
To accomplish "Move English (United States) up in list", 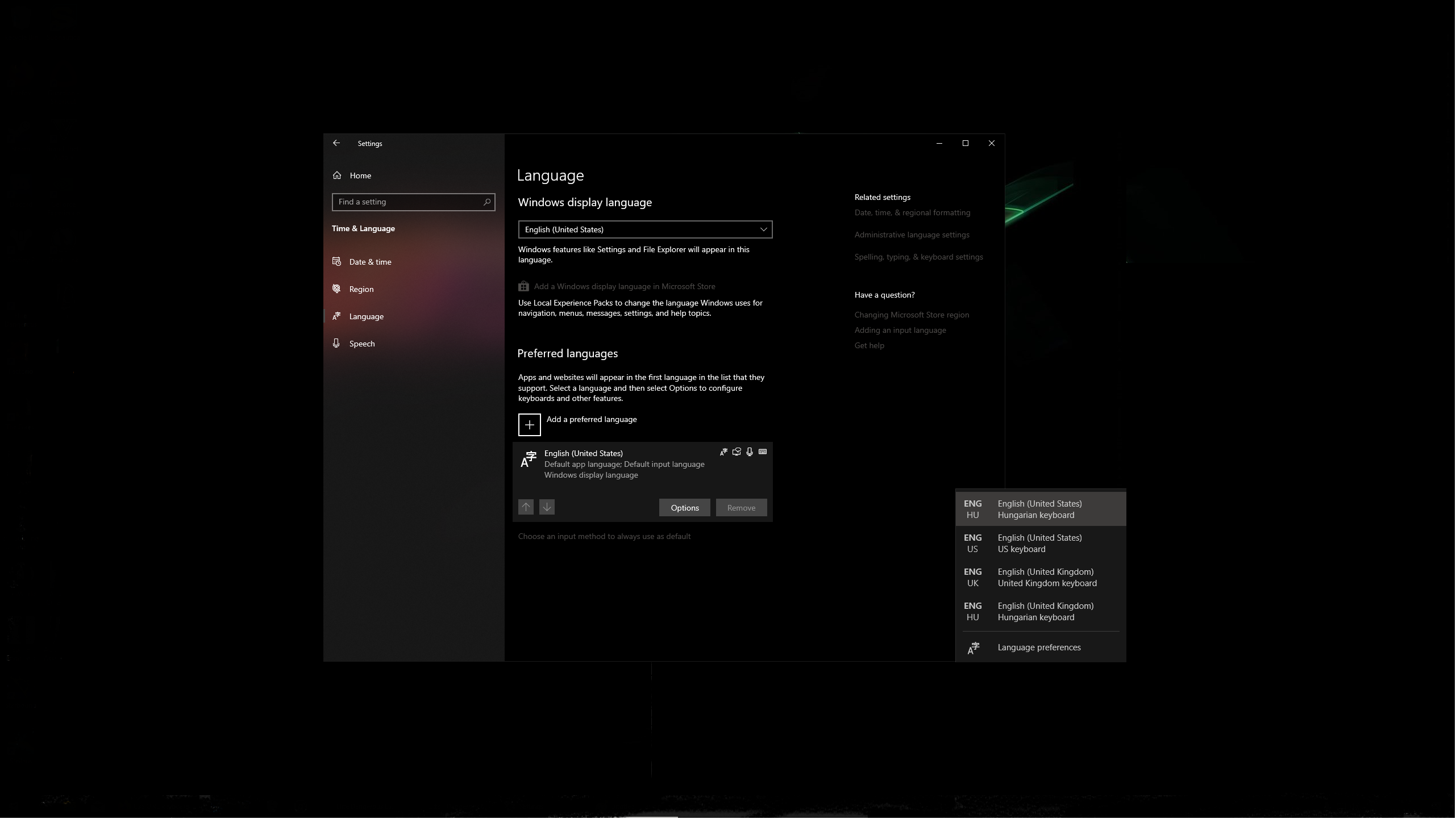I will 526,507.
